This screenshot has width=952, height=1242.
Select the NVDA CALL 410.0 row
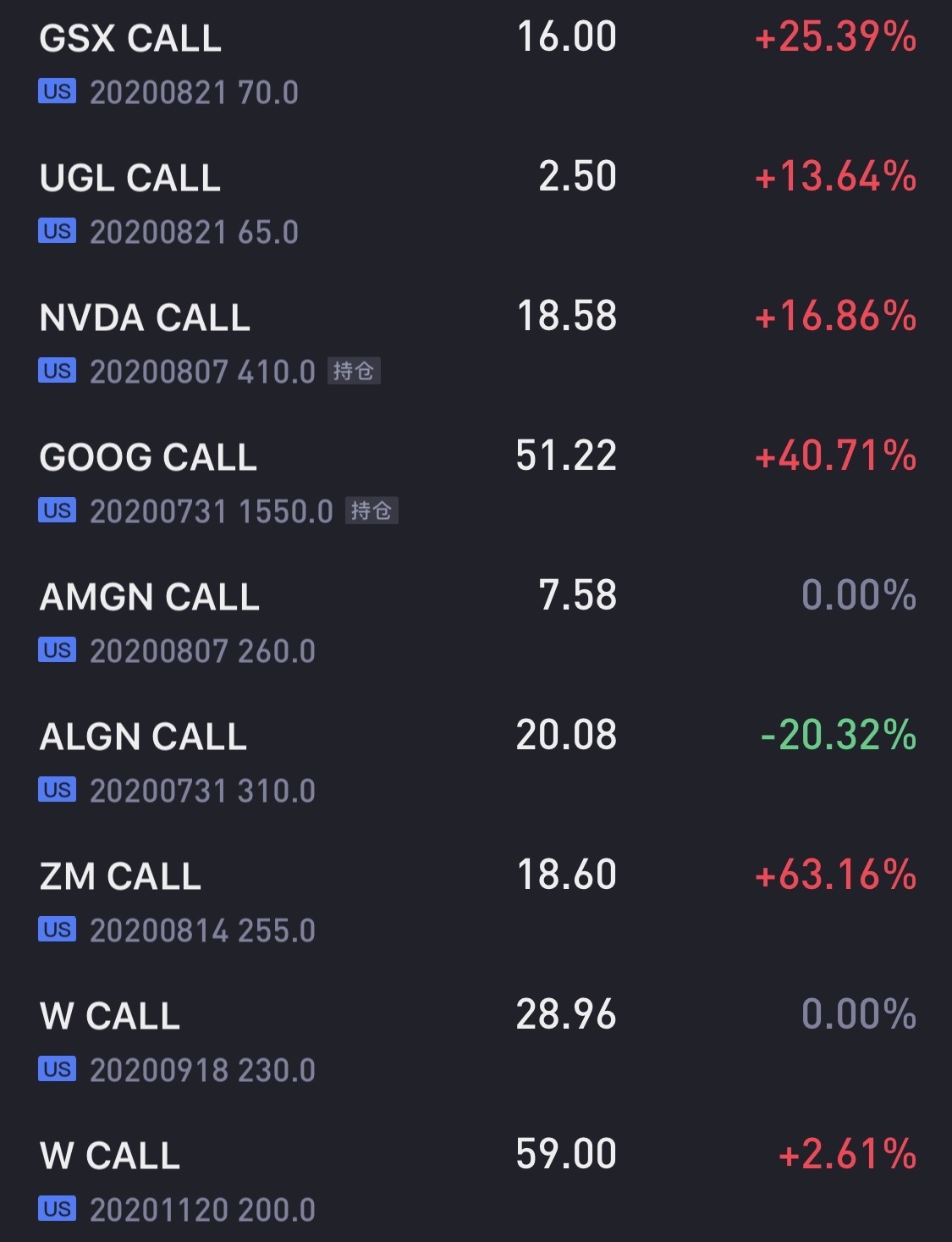pos(476,343)
